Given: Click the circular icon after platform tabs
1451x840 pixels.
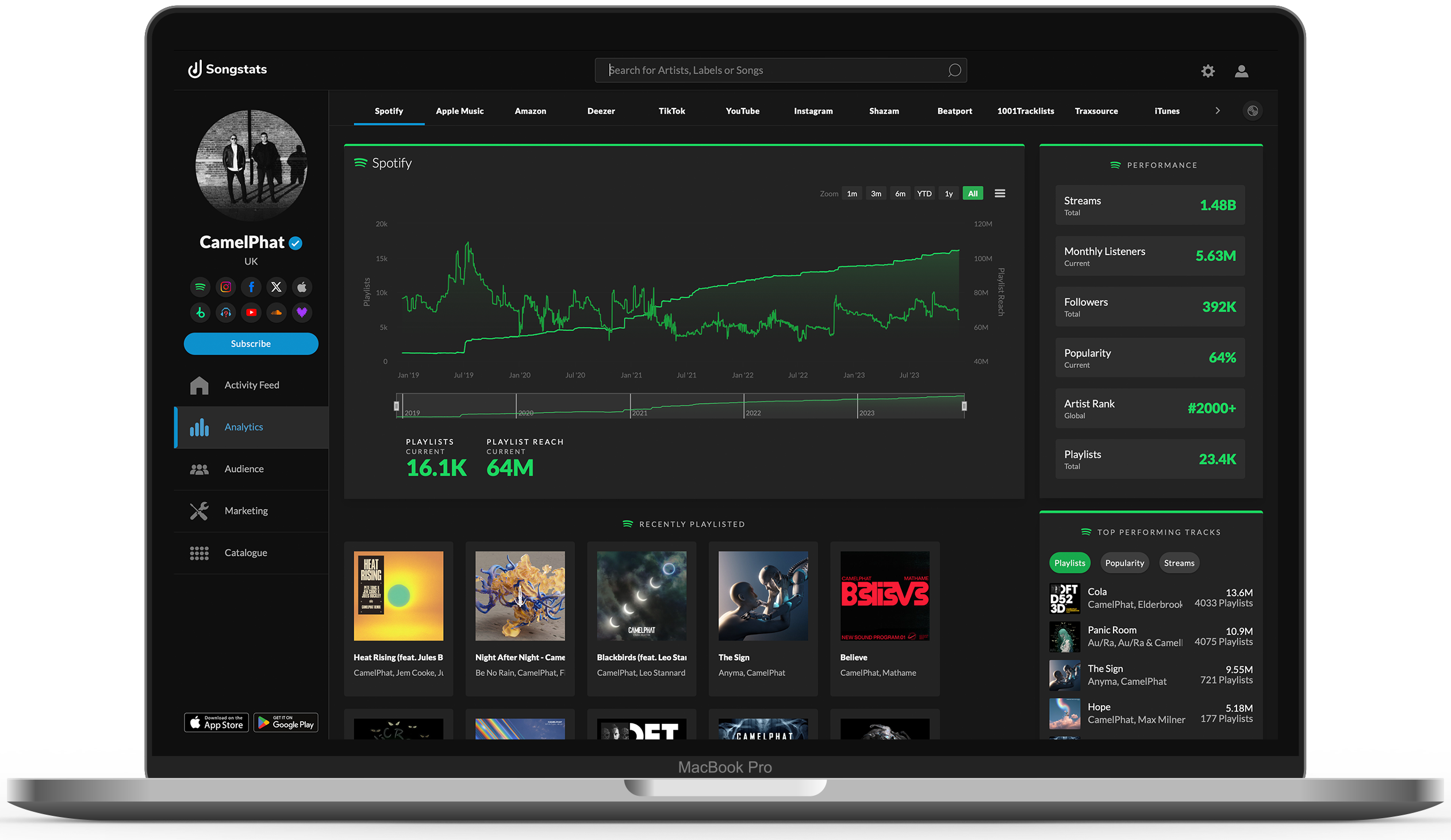Looking at the screenshot, I should coord(1252,111).
